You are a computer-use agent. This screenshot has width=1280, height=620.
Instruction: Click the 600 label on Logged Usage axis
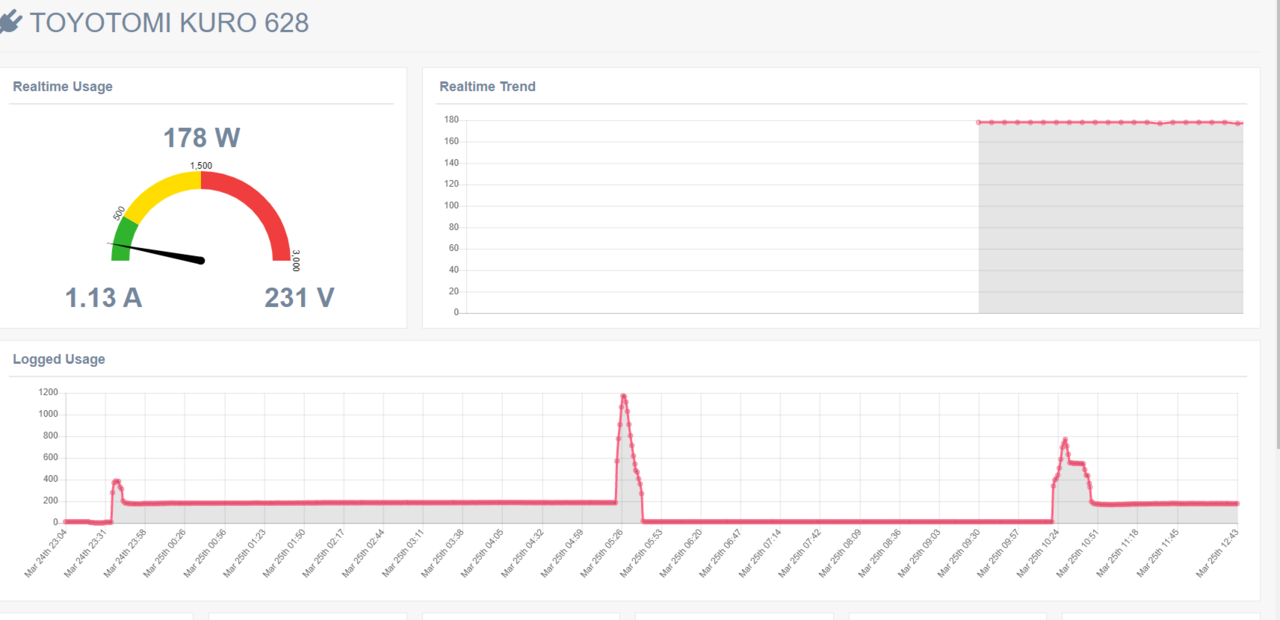click(51, 457)
